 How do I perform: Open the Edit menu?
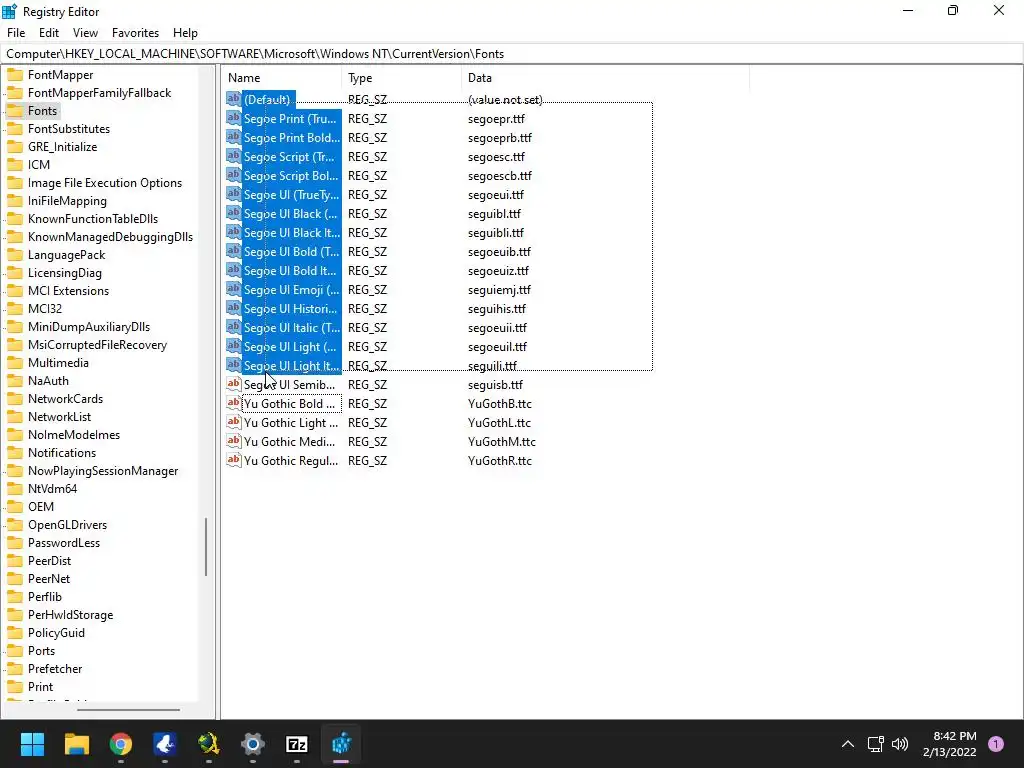(49, 33)
